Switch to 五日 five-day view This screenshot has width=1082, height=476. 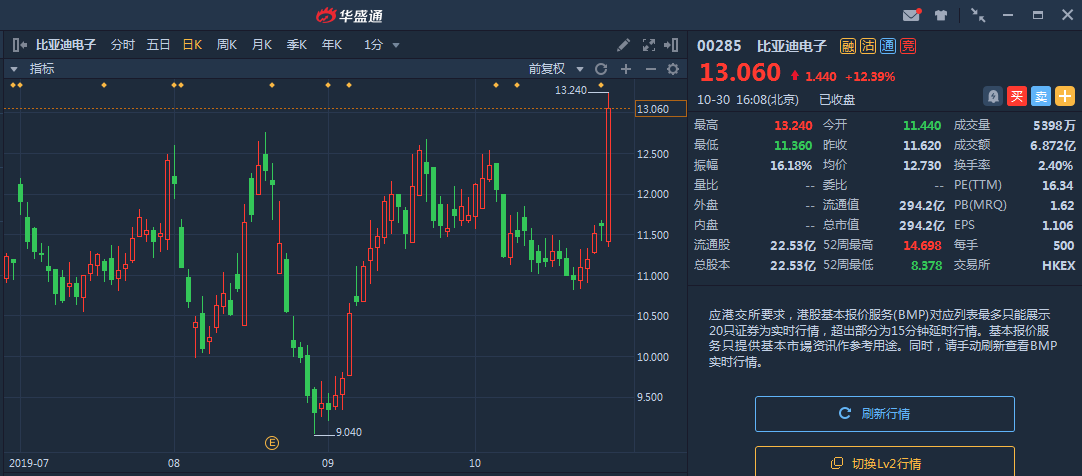point(159,46)
